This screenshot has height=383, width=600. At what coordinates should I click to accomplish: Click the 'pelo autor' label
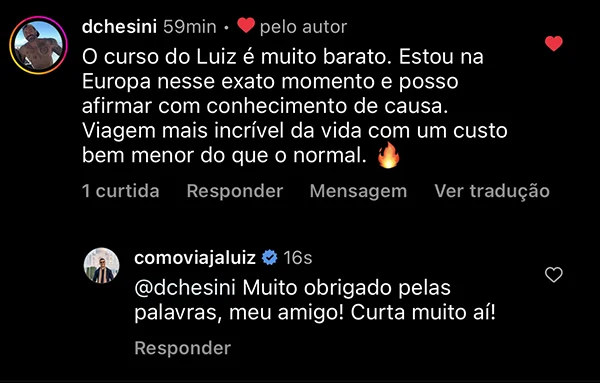coord(303,27)
